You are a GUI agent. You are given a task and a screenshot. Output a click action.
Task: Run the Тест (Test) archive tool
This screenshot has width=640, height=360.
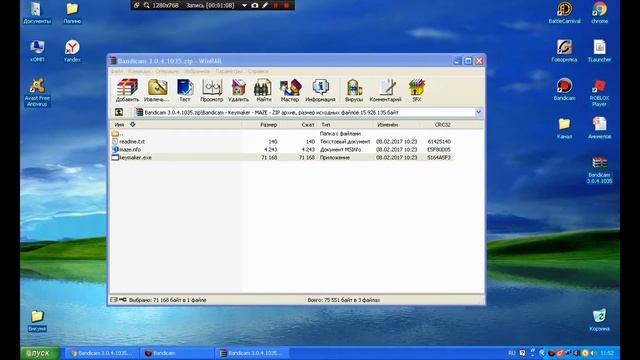point(184,90)
